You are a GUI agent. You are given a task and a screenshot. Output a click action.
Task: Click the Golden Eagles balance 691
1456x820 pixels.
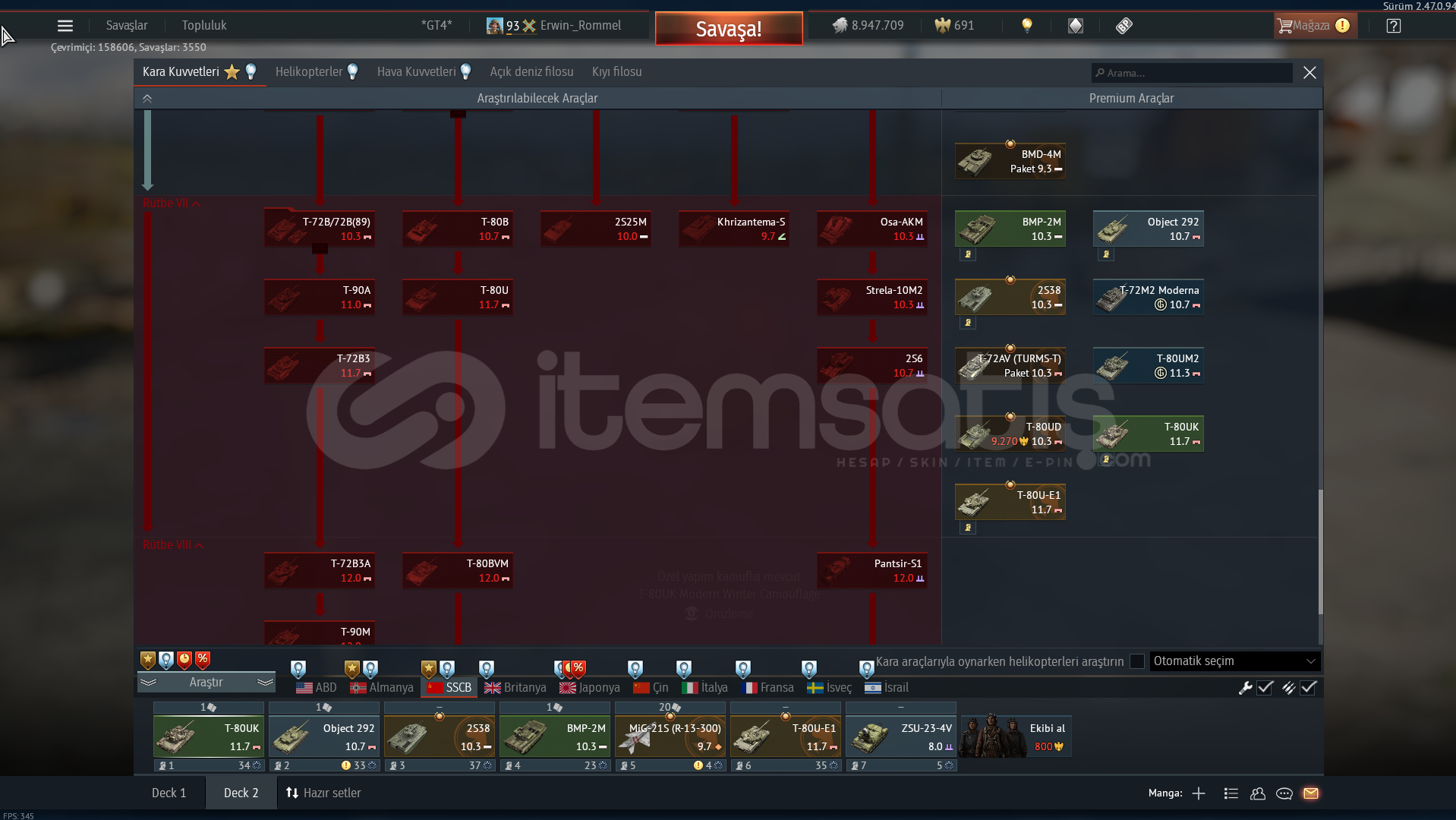(954, 25)
